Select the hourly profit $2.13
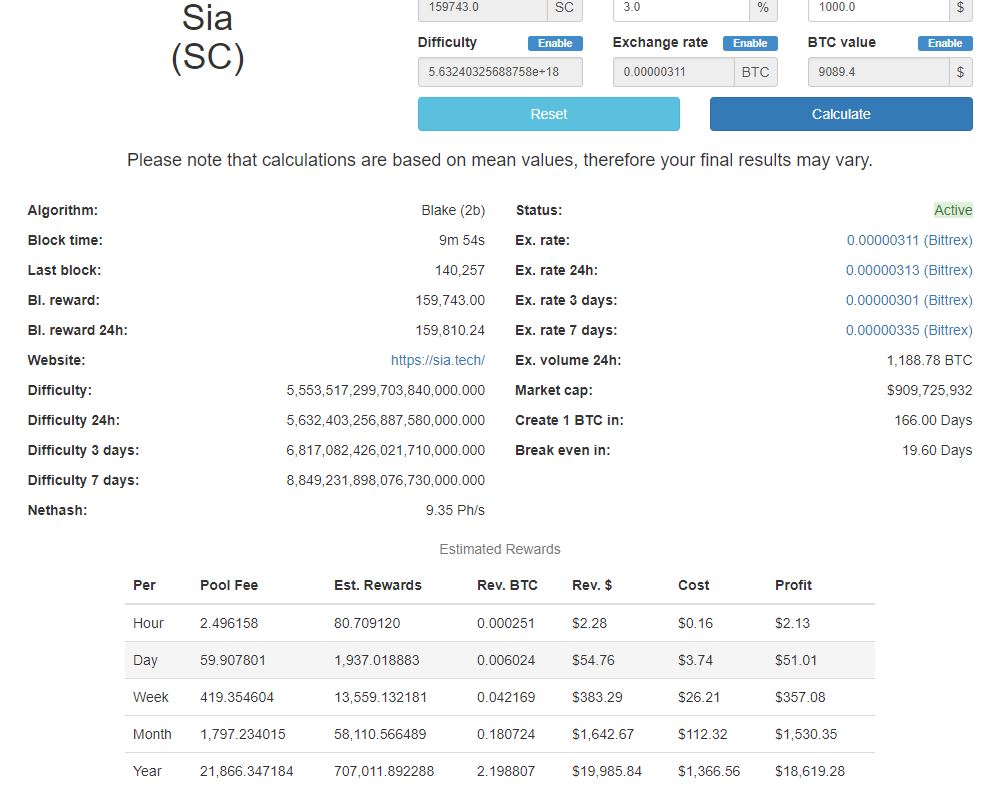Image resolution: width=994 pixels, height=794 pixels. click(x=792, y=624)
